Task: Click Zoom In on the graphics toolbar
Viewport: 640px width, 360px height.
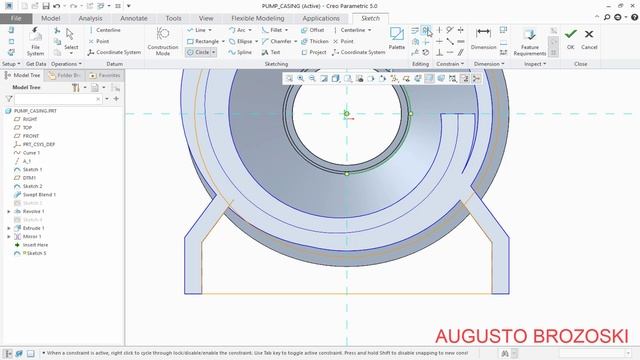Action: [x=301, y=78]
